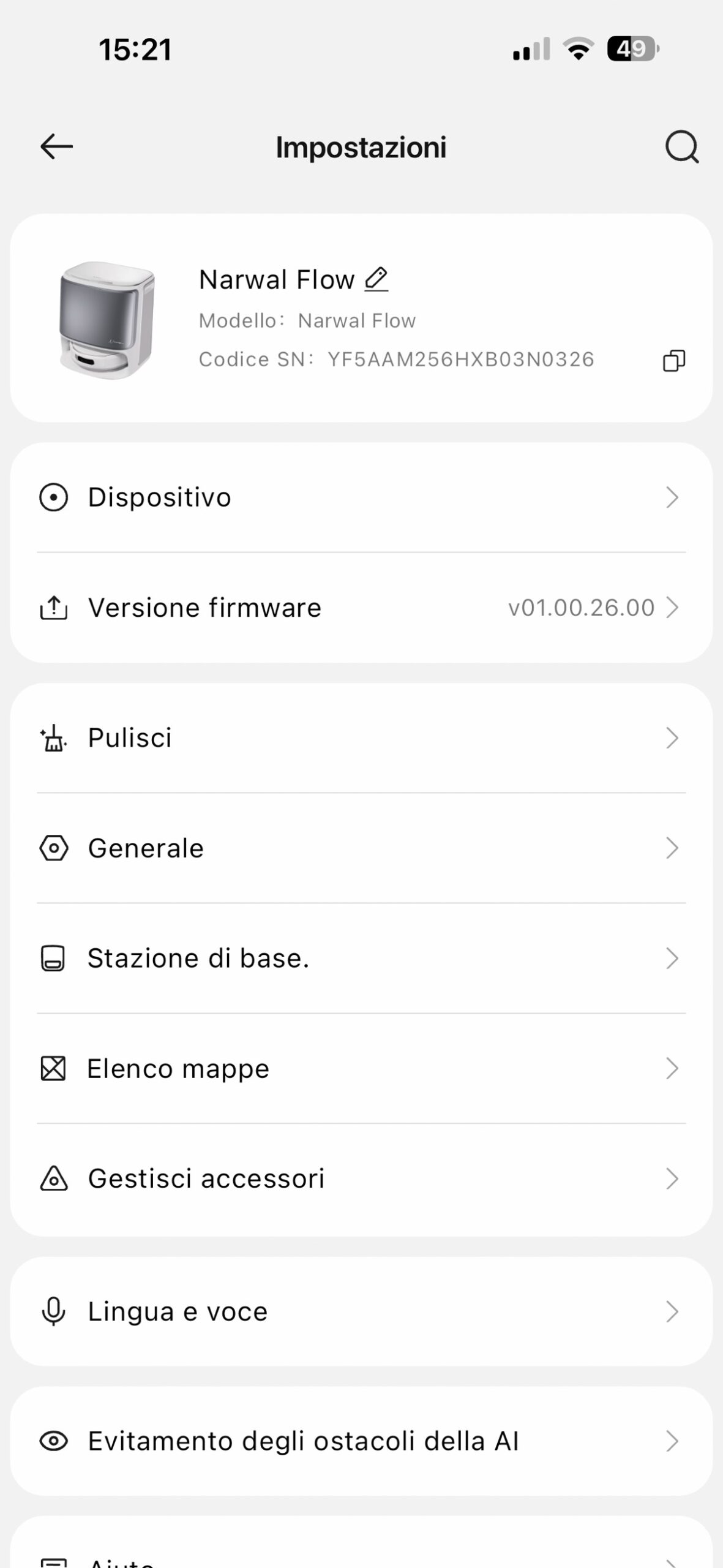Tap the broom Pulisci icon
This screenshot has width=723, height=1568.
54,738
